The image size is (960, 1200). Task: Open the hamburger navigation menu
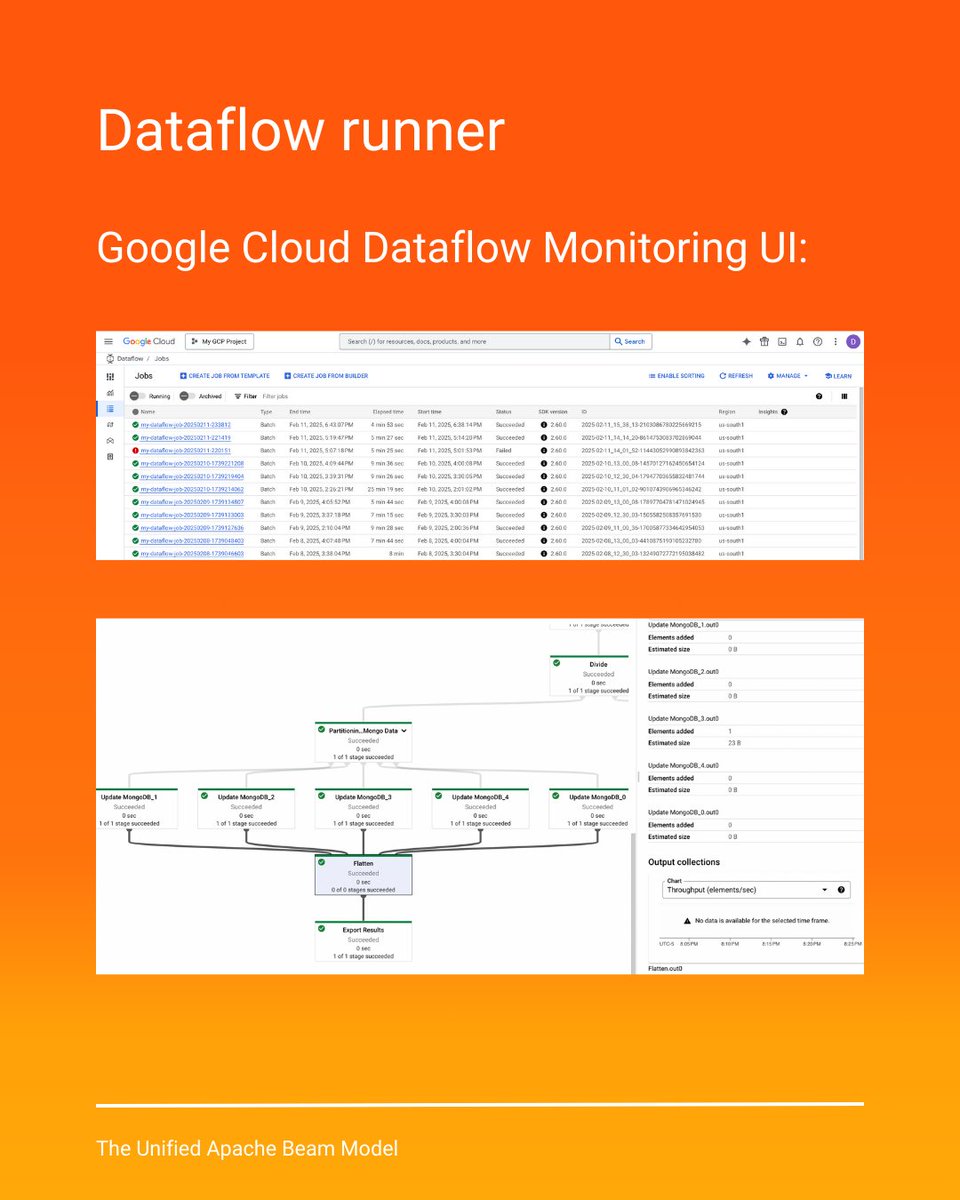tap(109, 341)
